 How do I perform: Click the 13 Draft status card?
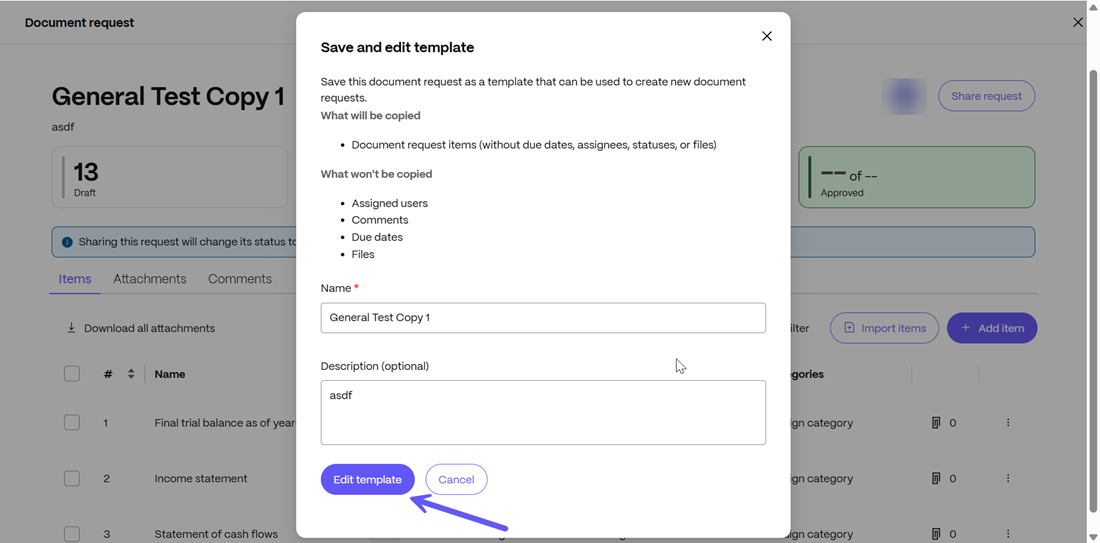pyautogui.click(x=170, y=177)
